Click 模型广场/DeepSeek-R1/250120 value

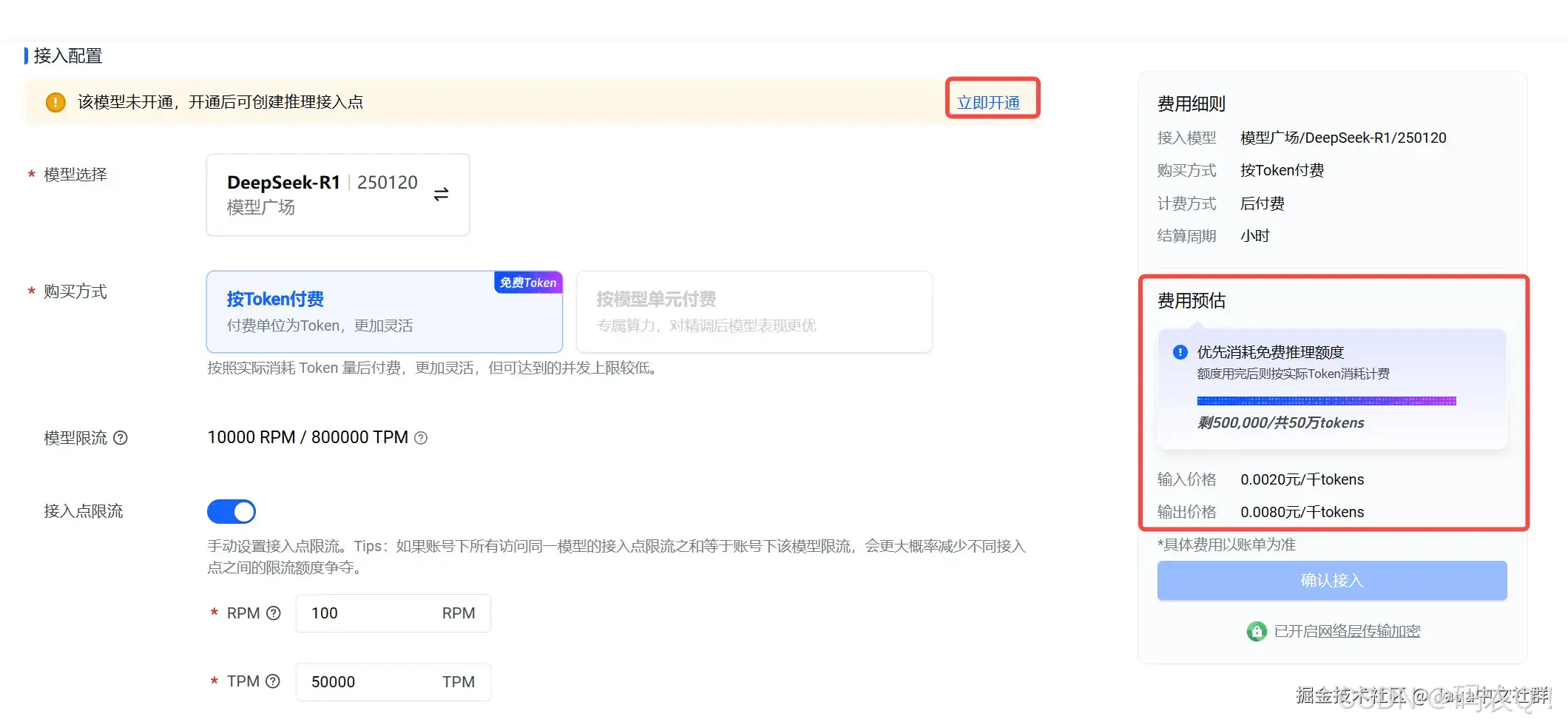(x=1343, y=138)
